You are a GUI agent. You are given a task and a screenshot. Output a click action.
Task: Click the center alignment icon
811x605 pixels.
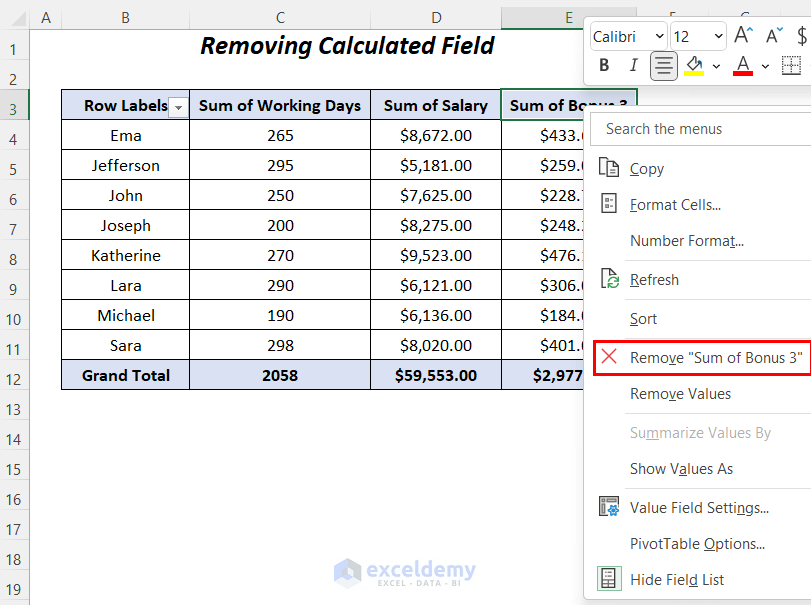662,63
